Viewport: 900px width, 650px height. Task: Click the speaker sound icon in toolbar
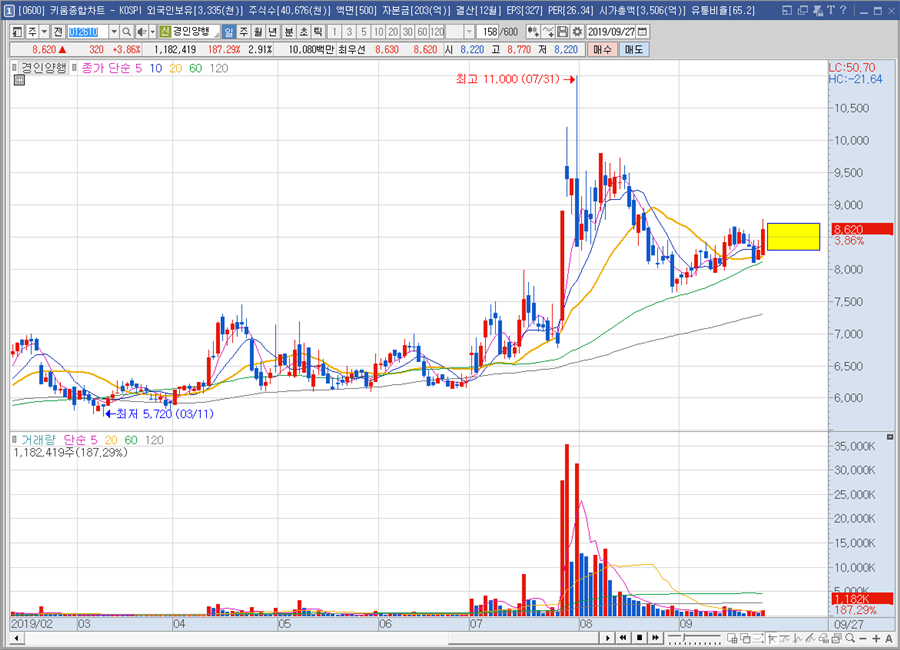click(x=141, y=32)
